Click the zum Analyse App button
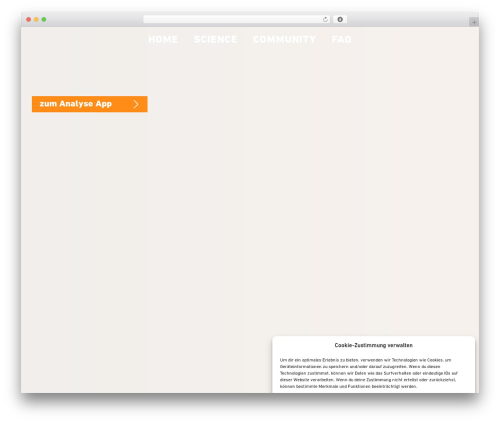500x423 pixels. (90, 104)
